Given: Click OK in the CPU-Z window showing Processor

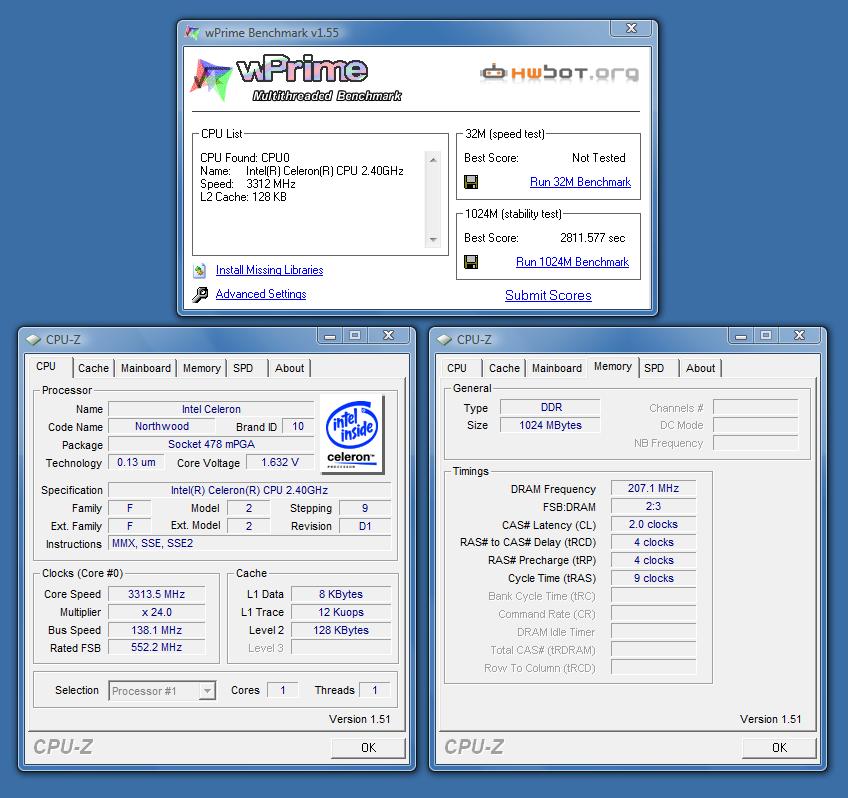Looking at the screenshot, I should tap(368, 748).
